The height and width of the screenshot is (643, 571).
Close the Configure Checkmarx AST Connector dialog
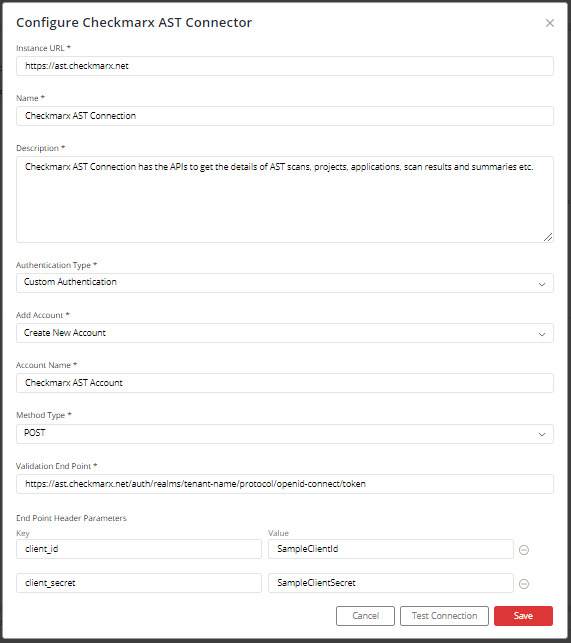pyautogui.click(x=550, y=23)
